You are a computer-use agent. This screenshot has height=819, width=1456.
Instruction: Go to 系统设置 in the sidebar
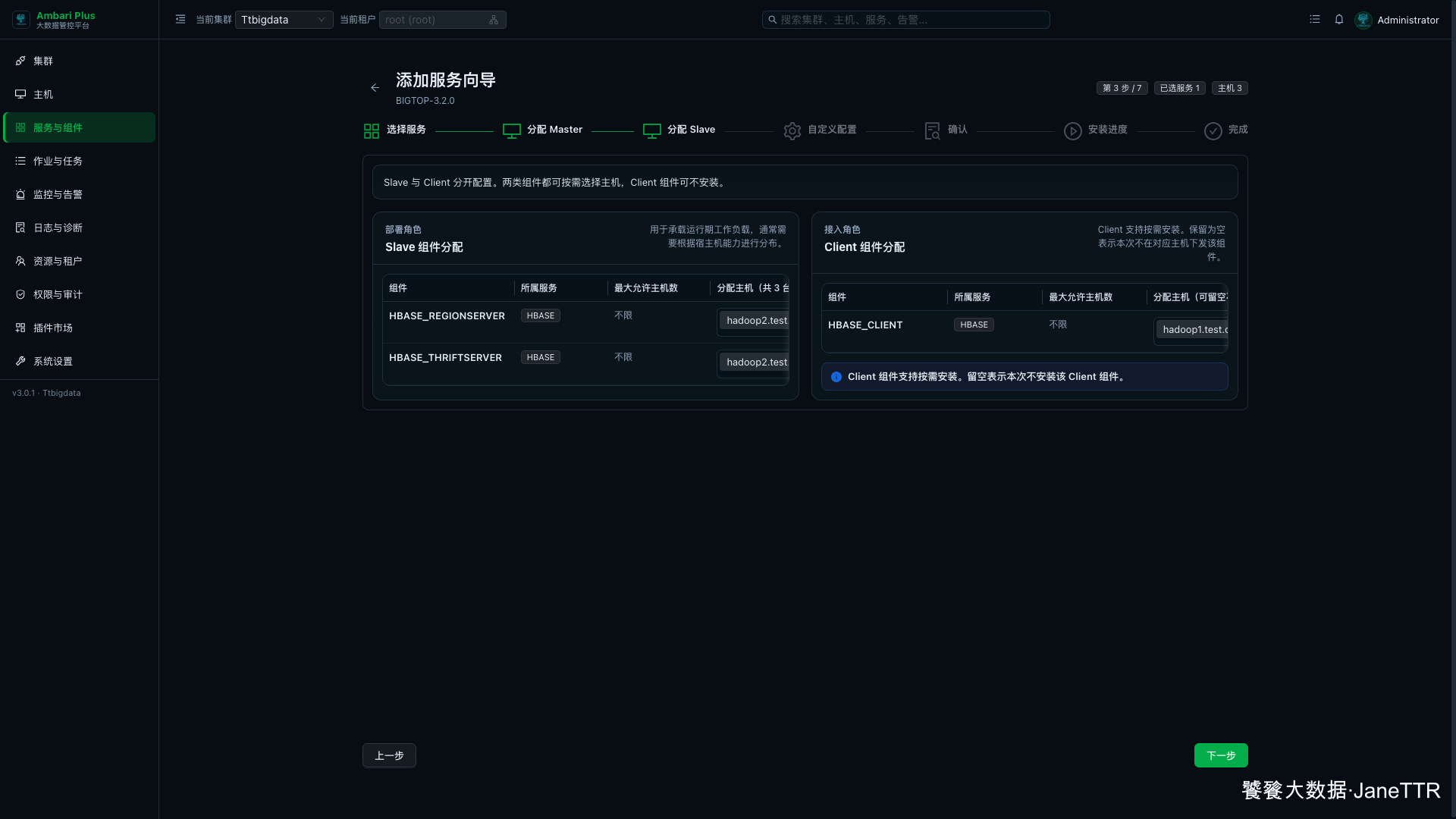point(79,361)
